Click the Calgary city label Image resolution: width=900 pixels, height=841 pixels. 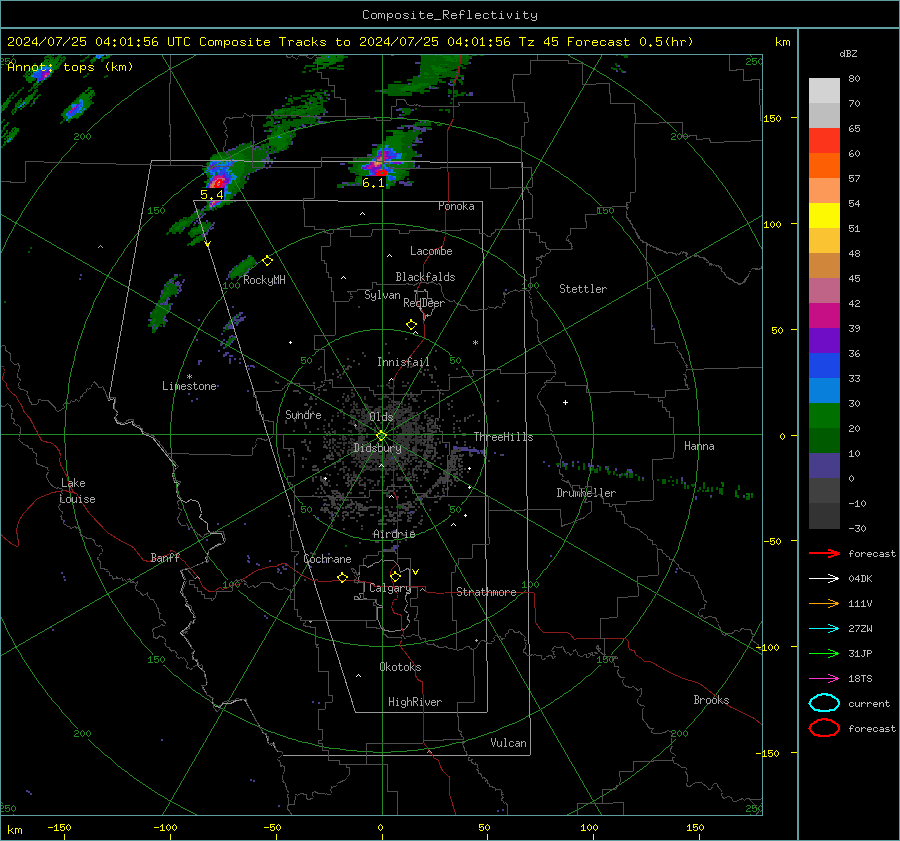pyautogui.click(x=390, y=588)
